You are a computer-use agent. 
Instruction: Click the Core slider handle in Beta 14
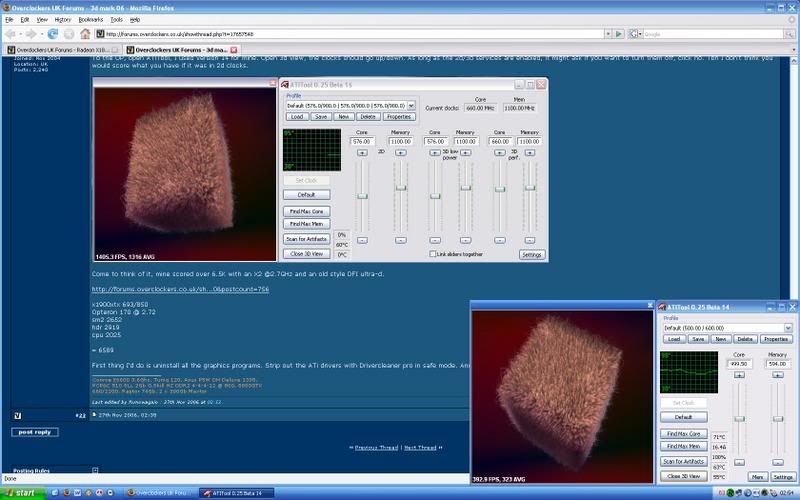click(741, 418)
